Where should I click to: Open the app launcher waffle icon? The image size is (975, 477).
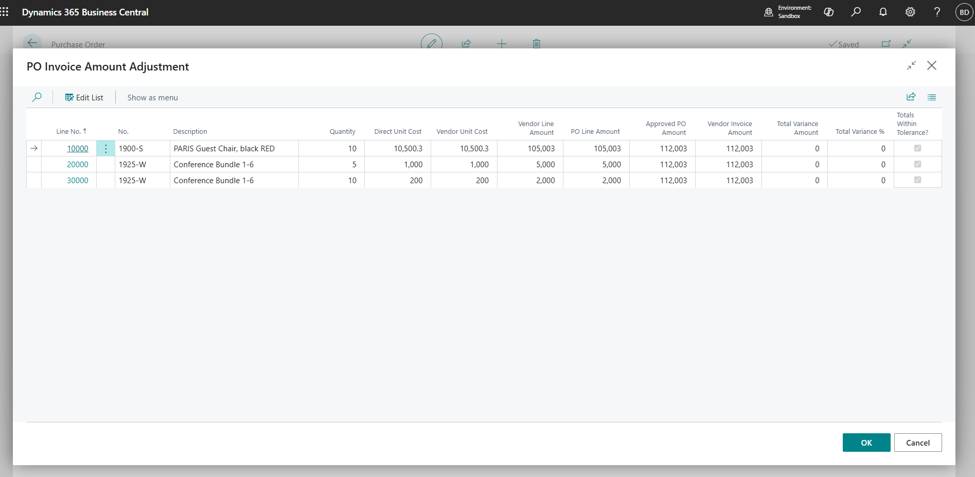coord(4,12)
